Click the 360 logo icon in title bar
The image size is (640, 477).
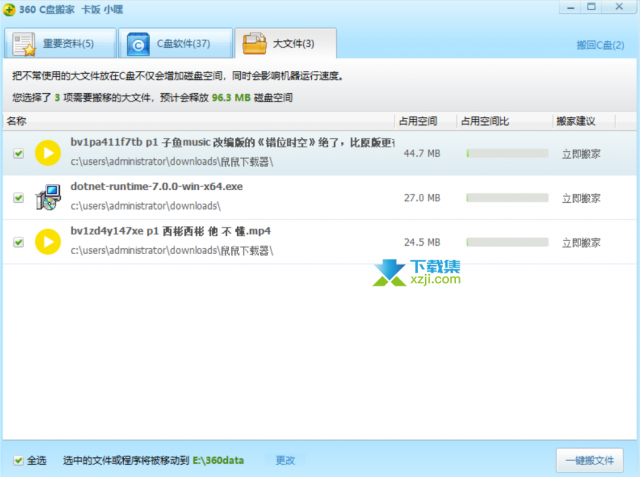coord(9,9)
